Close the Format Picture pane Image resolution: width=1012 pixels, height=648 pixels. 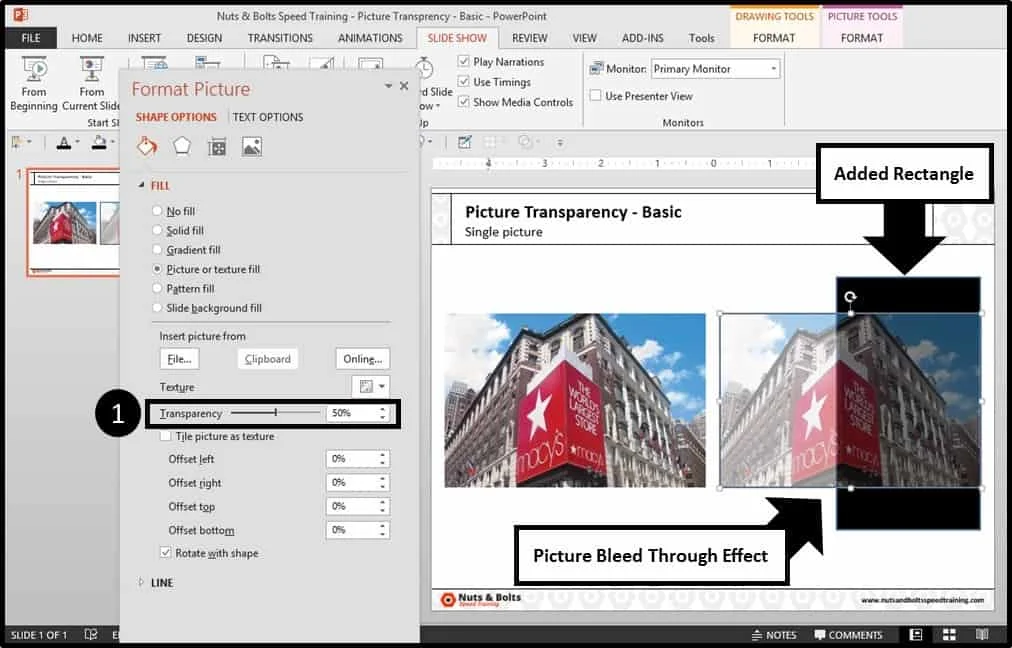(x=404, y=86)
